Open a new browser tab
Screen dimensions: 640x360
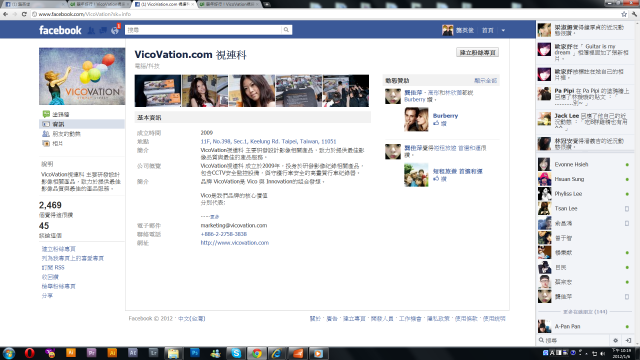267,4
